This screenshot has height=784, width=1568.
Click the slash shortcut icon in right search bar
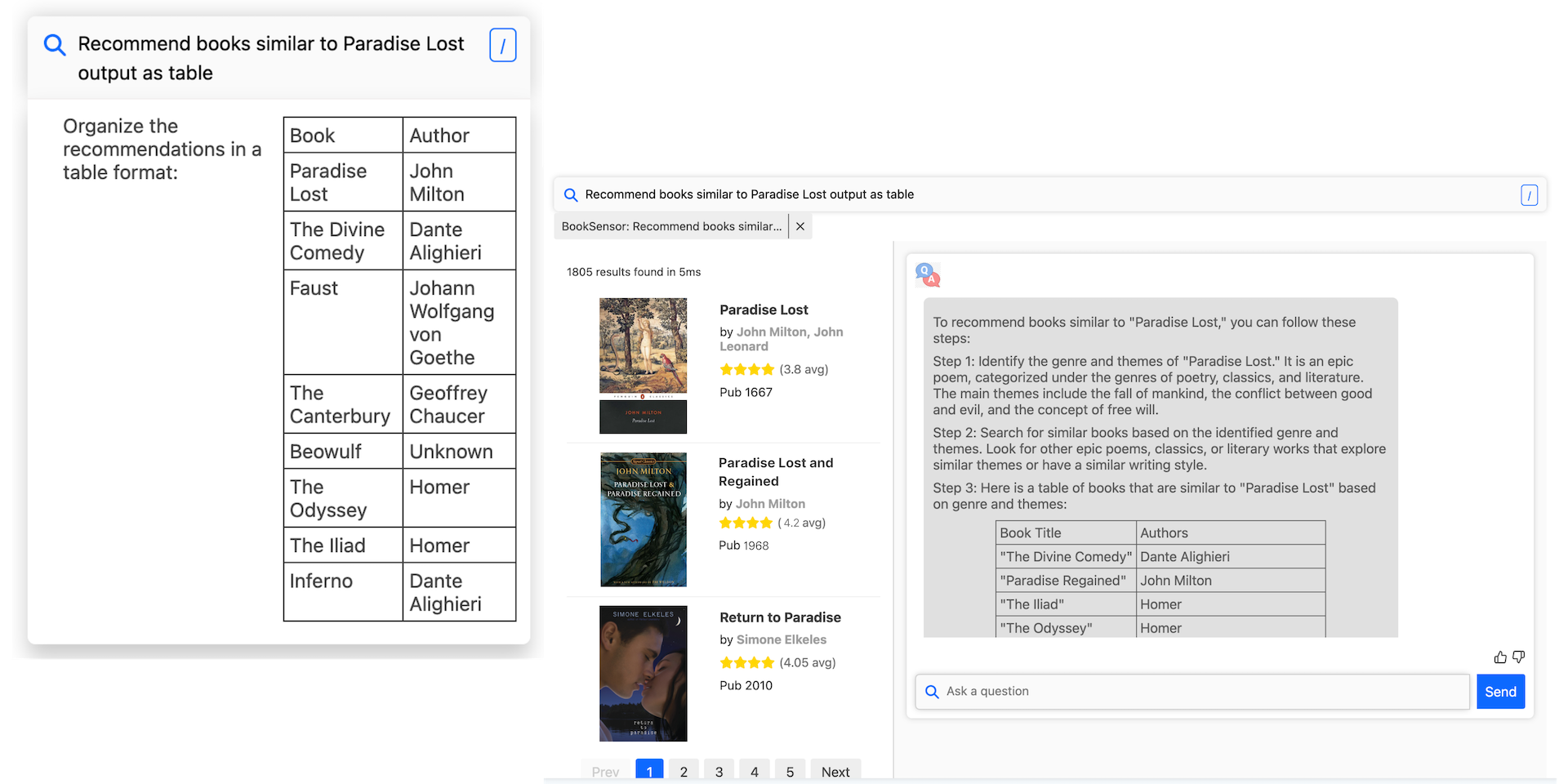(1529, 195)
